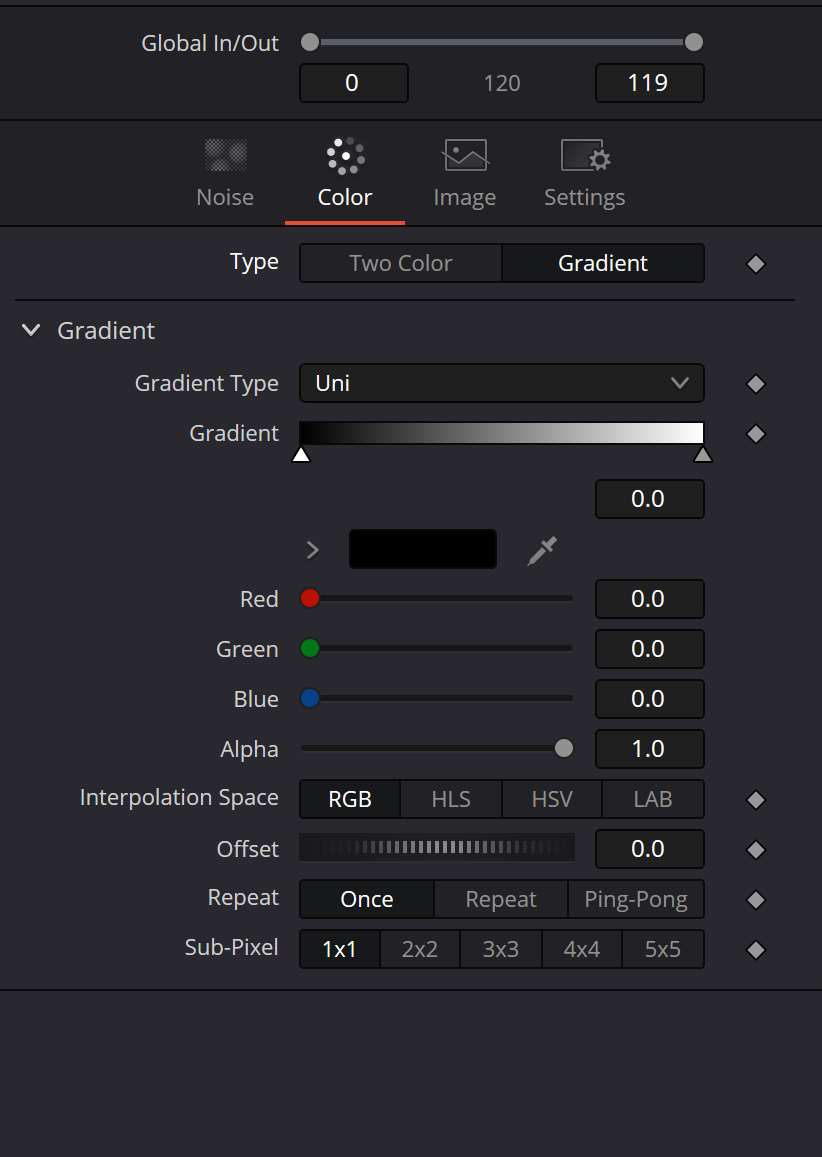Click keyframe diamond for Interpolation Space
Viewport: 822px width, 1157px height.
click(x=756, y=800)
